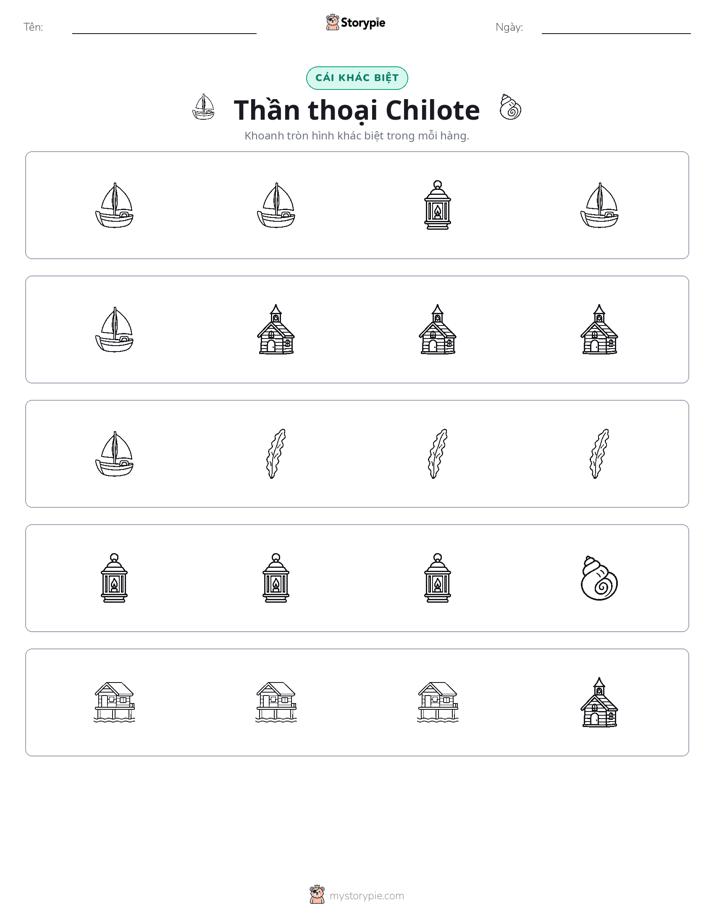The width and height of the screenshot is (714, 924).
Task: Select the third stilt house in bottom row
Action: 437,702
